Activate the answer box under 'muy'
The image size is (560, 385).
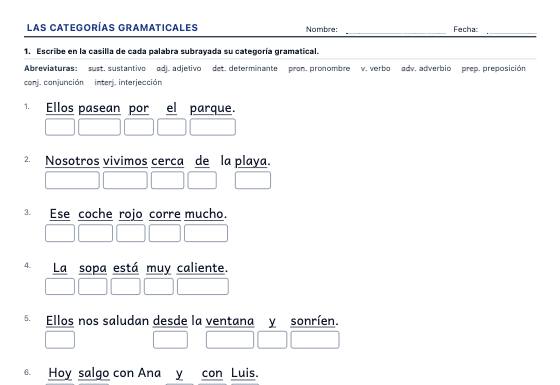click(159, 286)
